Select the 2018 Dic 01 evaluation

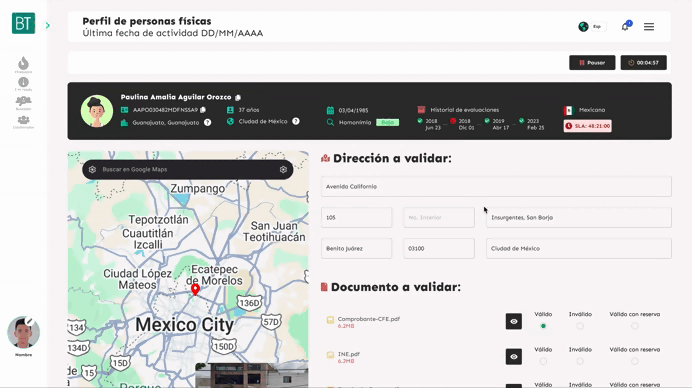point(462,124)
